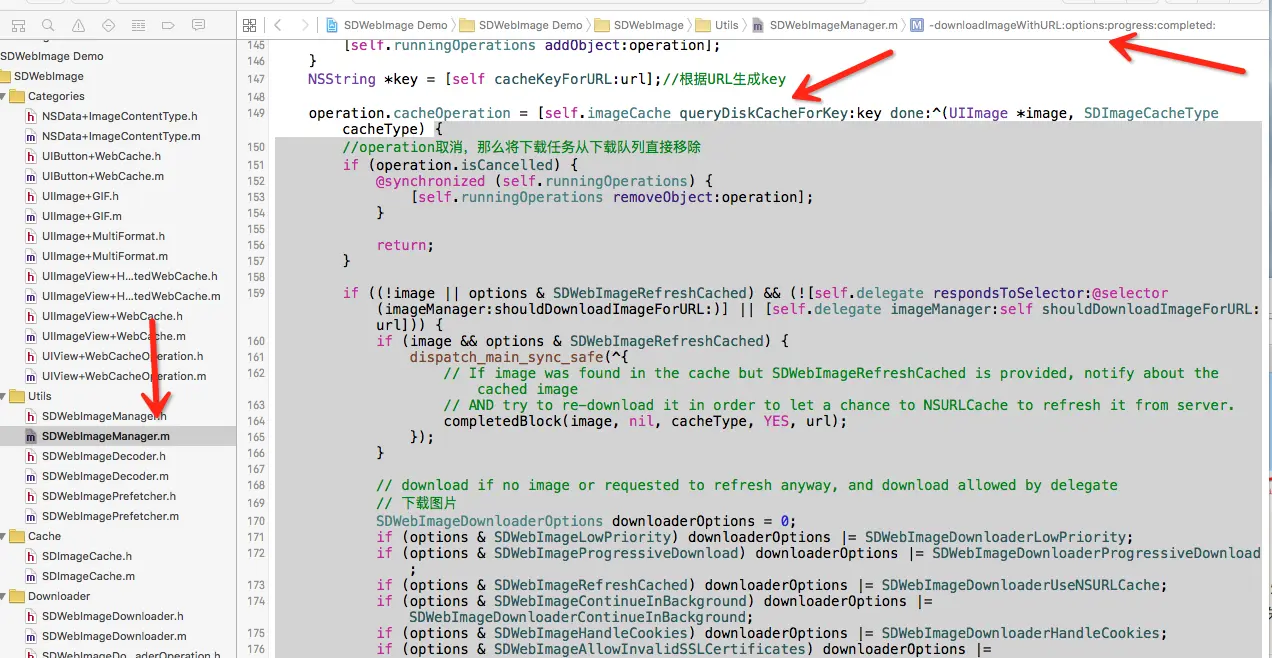Open the downloadImageWithURL method jump menu

click(1063, 25)
